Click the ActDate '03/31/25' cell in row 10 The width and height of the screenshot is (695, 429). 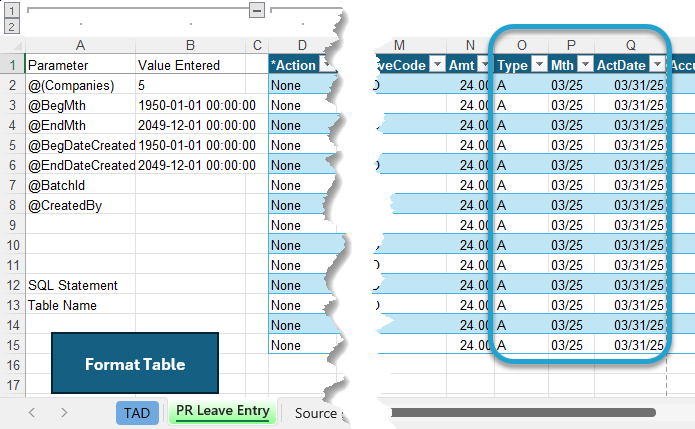pos(630,245)
